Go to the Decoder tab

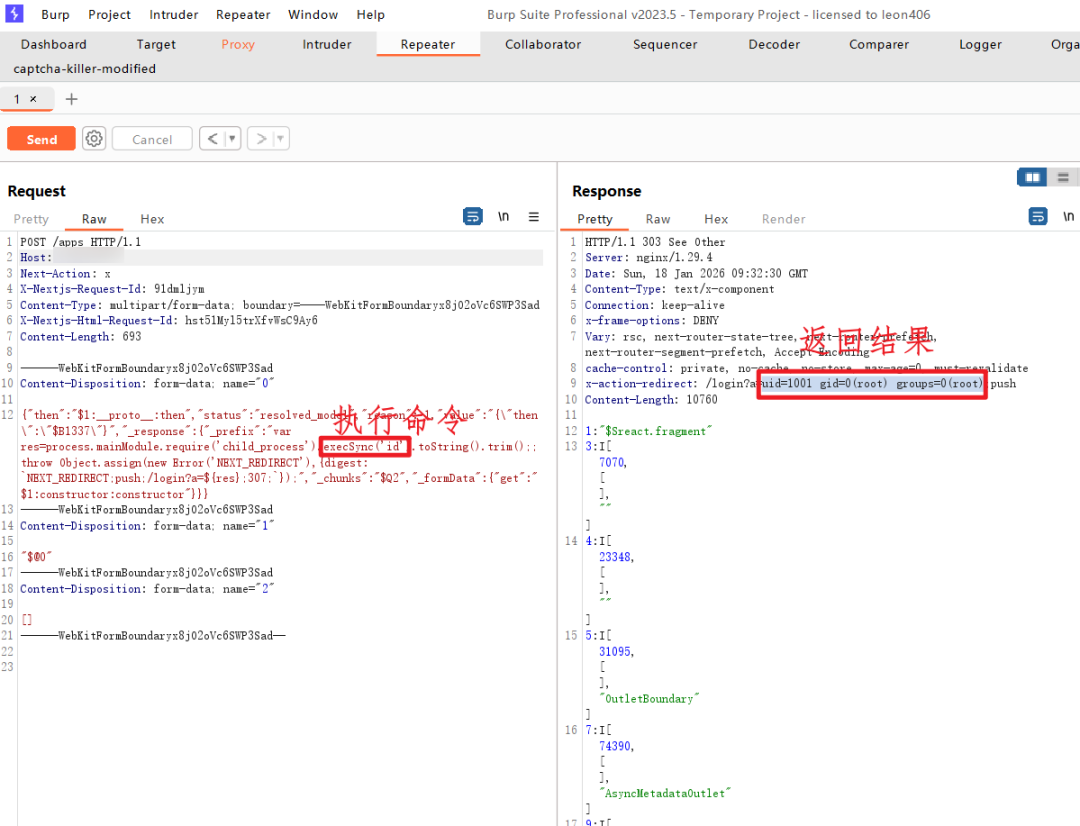tap(774, 44)
